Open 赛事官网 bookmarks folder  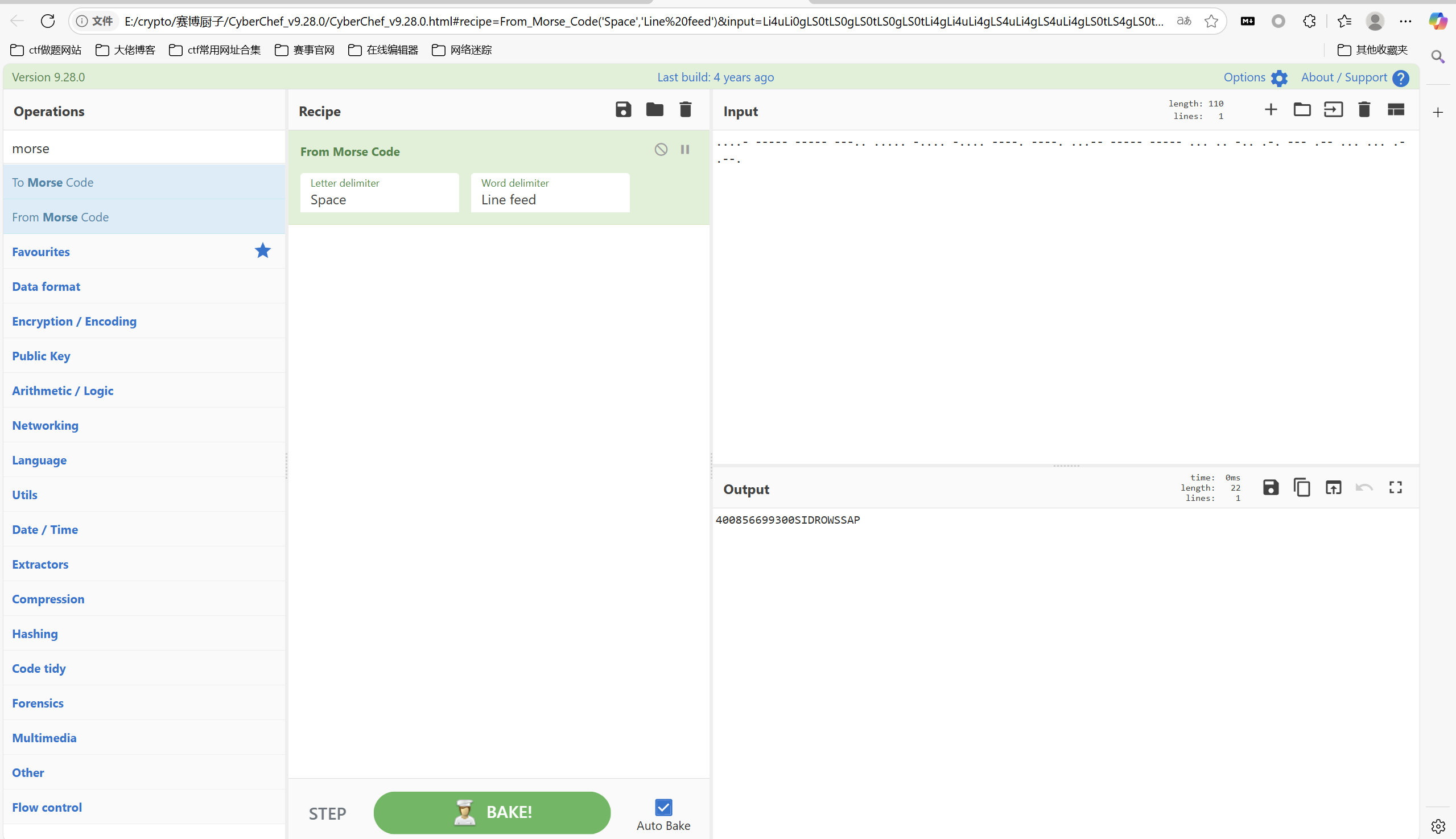[304, 50]
